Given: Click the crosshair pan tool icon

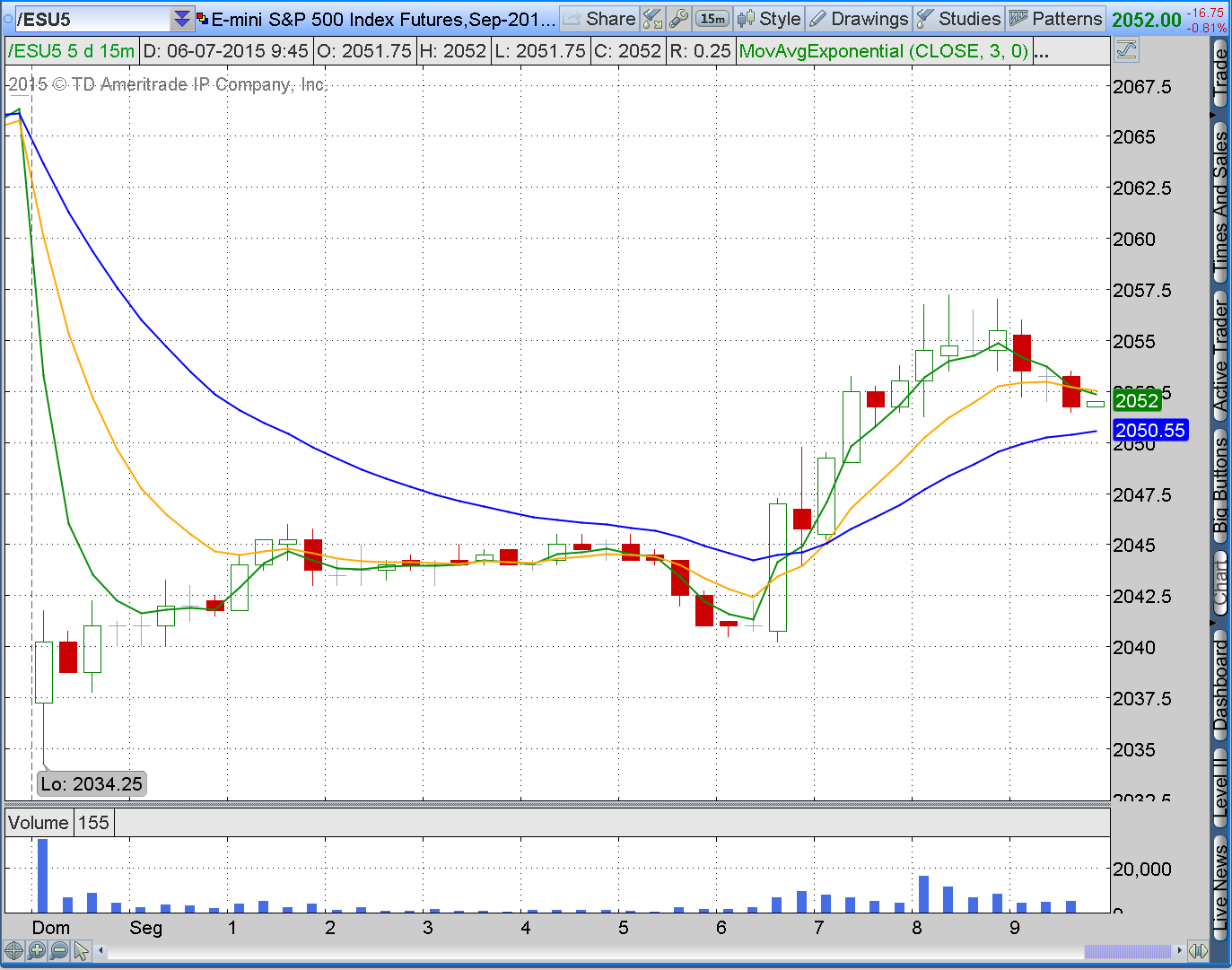Looking at the screenshot, I should coord(13,950).
